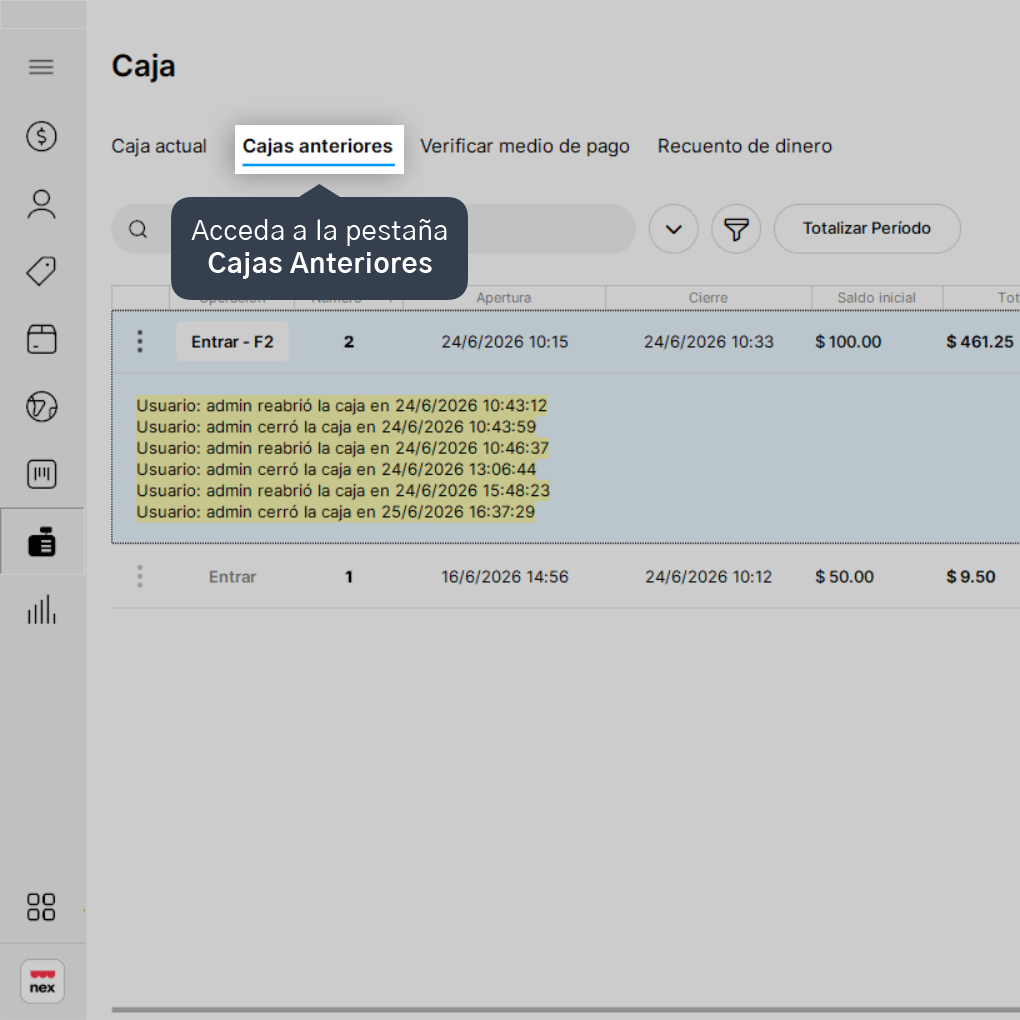Click the Entrar - F2 button

click(x=232, y=342)
